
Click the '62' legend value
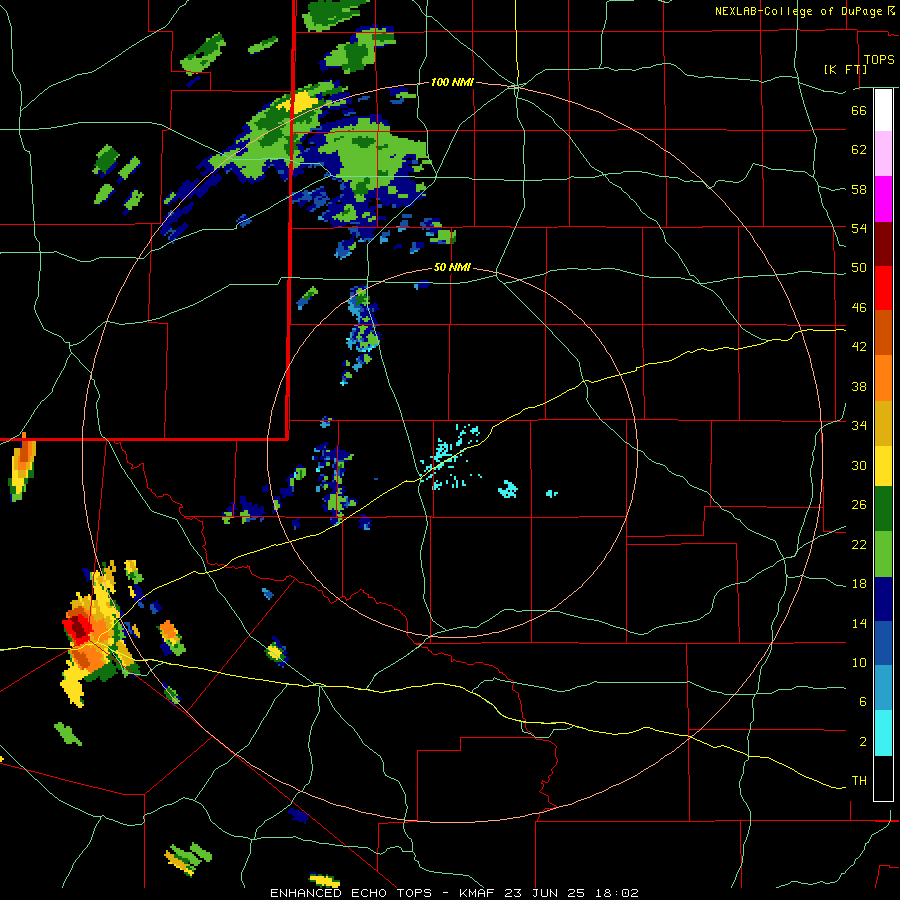pos(859,150)
